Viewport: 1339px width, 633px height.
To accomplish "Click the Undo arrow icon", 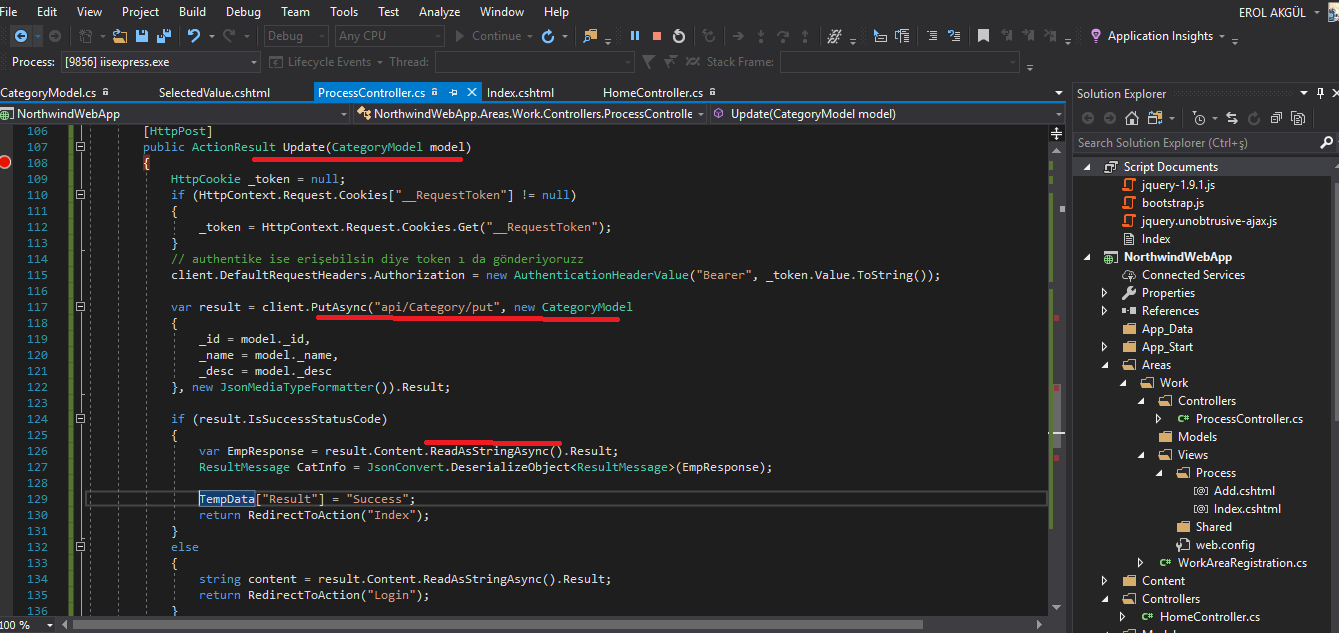I will point(193,36).
